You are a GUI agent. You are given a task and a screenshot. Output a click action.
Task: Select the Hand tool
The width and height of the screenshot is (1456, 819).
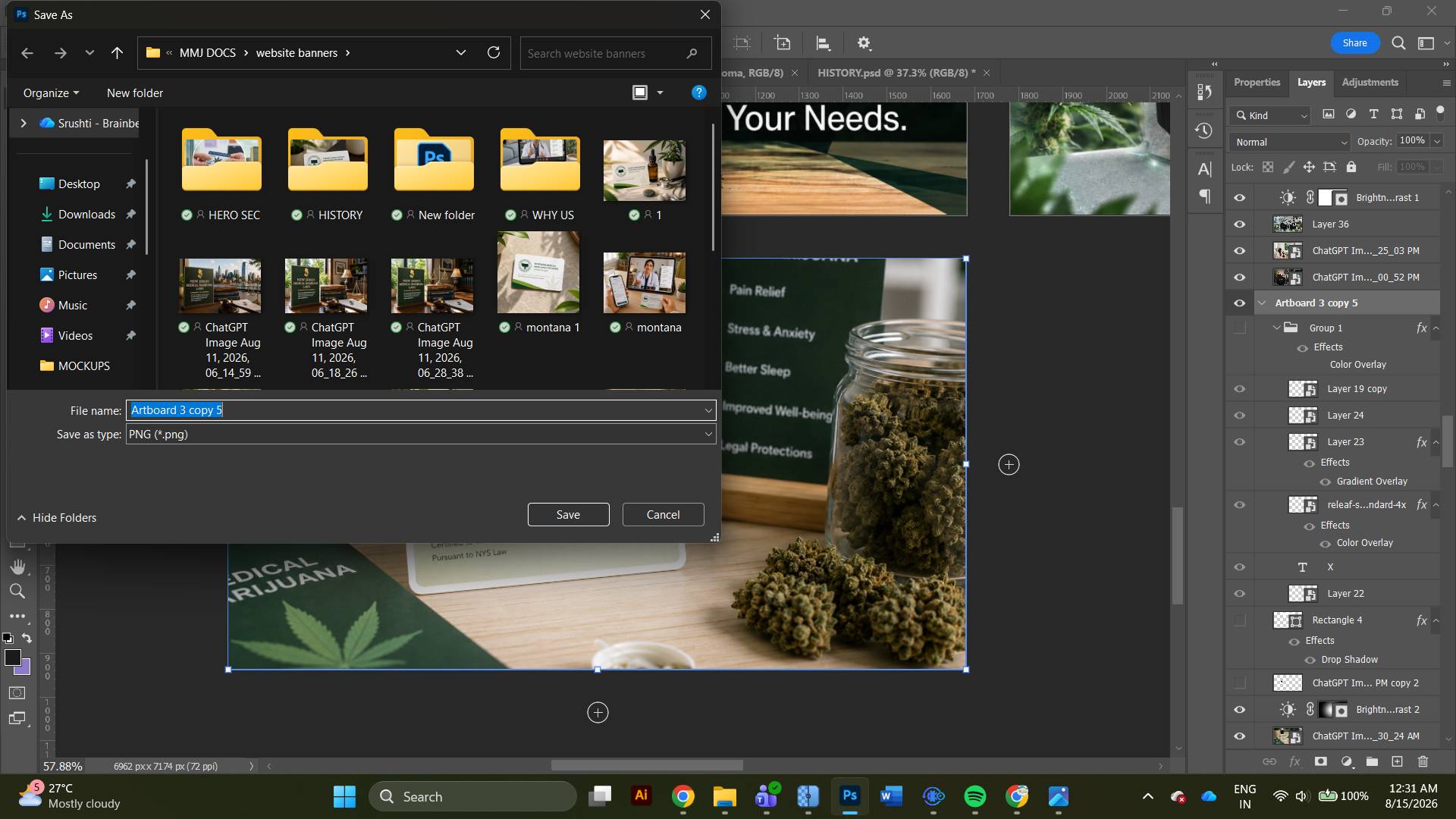pos(17,566)
